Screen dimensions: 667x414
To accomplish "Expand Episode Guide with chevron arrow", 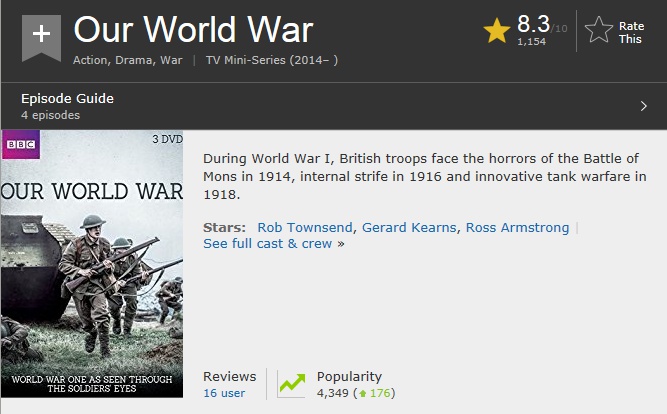I will point(644,106).
